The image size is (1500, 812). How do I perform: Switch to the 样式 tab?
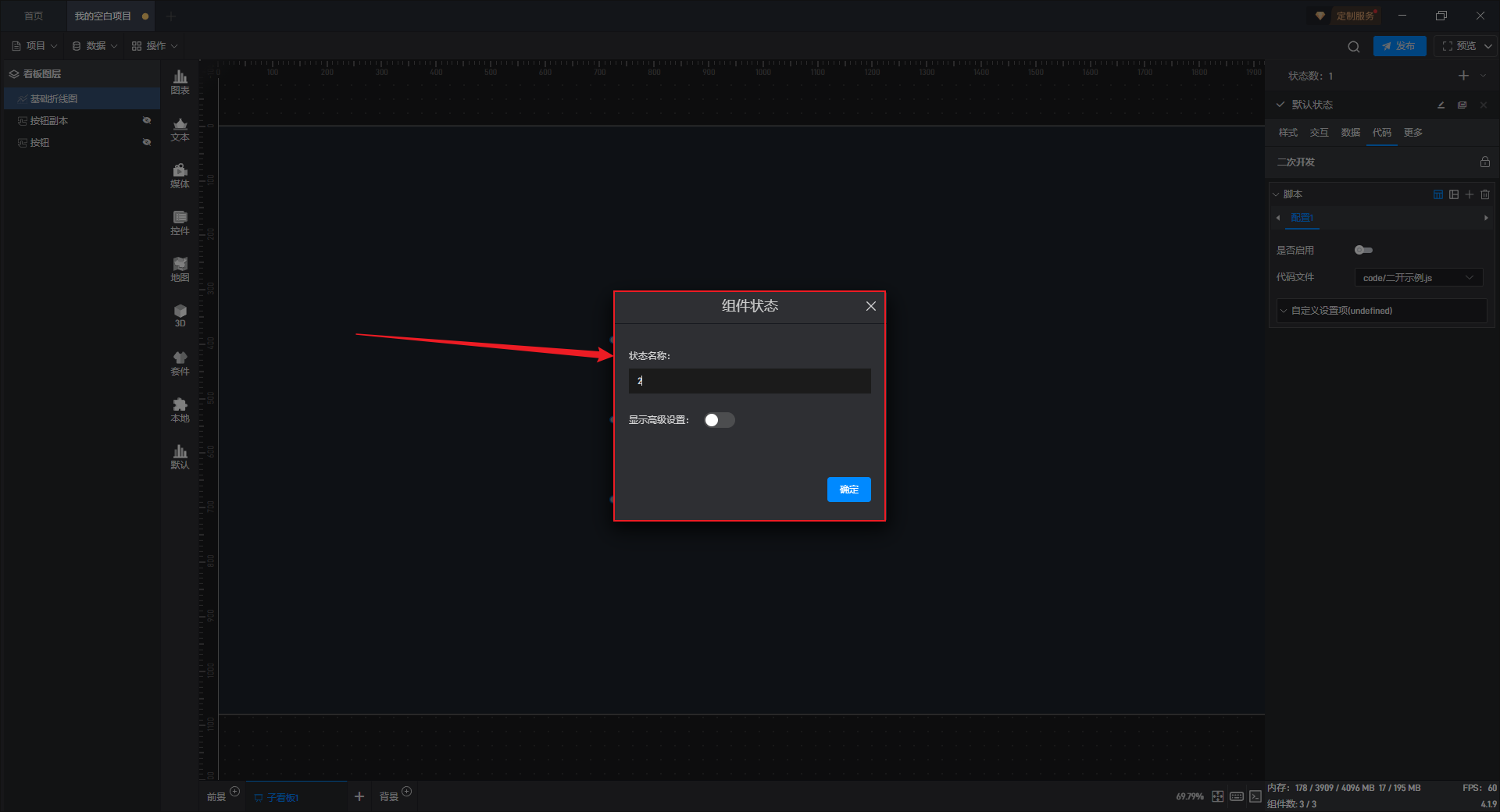tap(1287, 133)
